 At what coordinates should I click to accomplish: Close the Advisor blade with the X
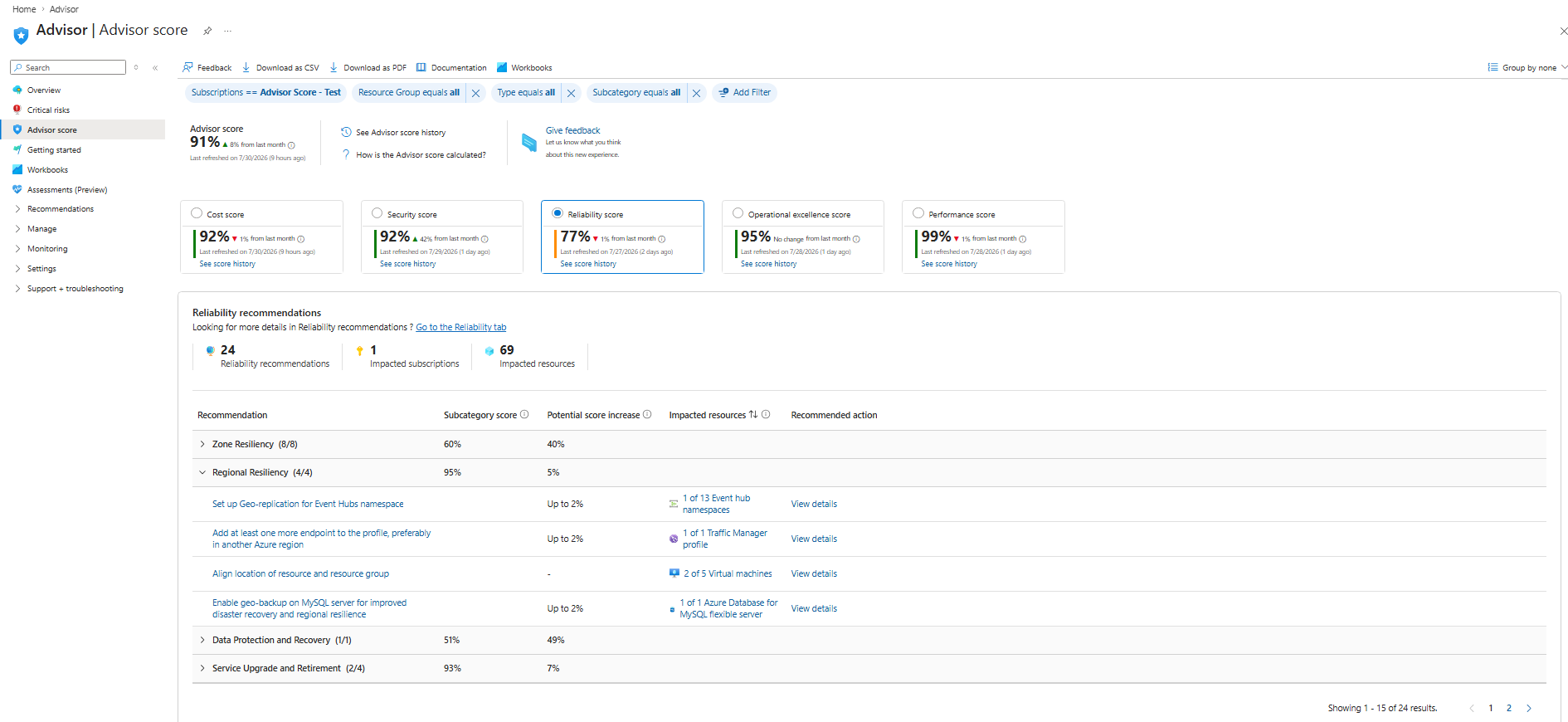pyautogui.click(x=1563, y=31)
